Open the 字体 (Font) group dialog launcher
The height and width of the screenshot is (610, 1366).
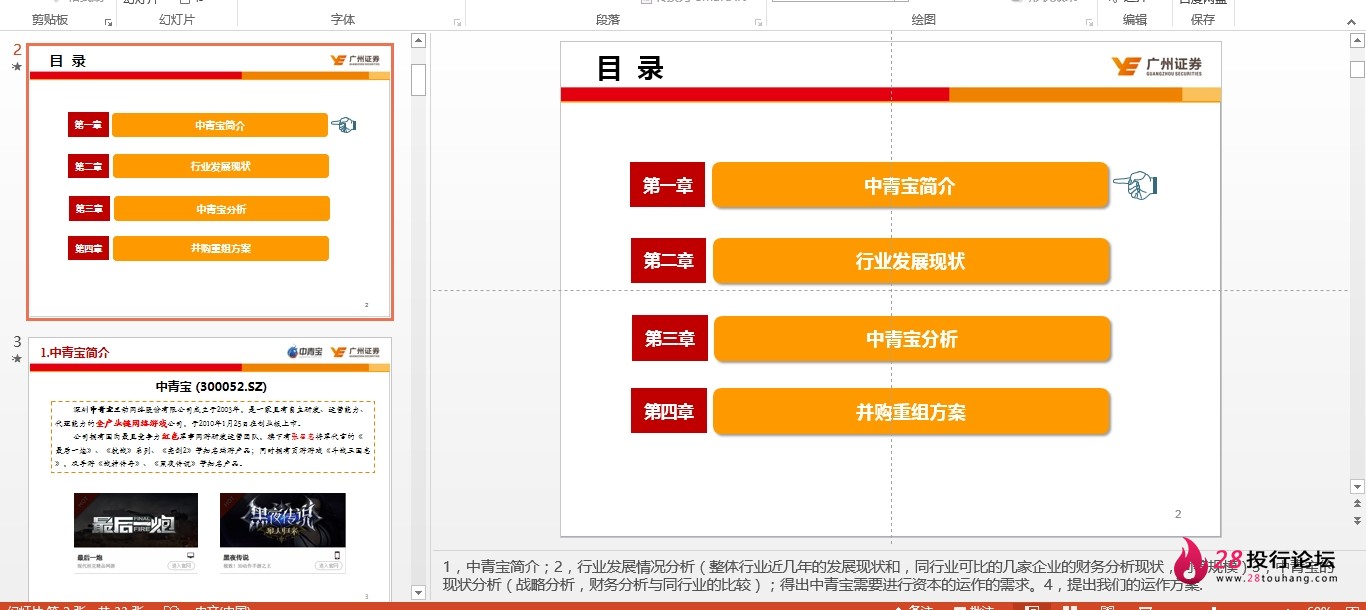pos(457,21)
